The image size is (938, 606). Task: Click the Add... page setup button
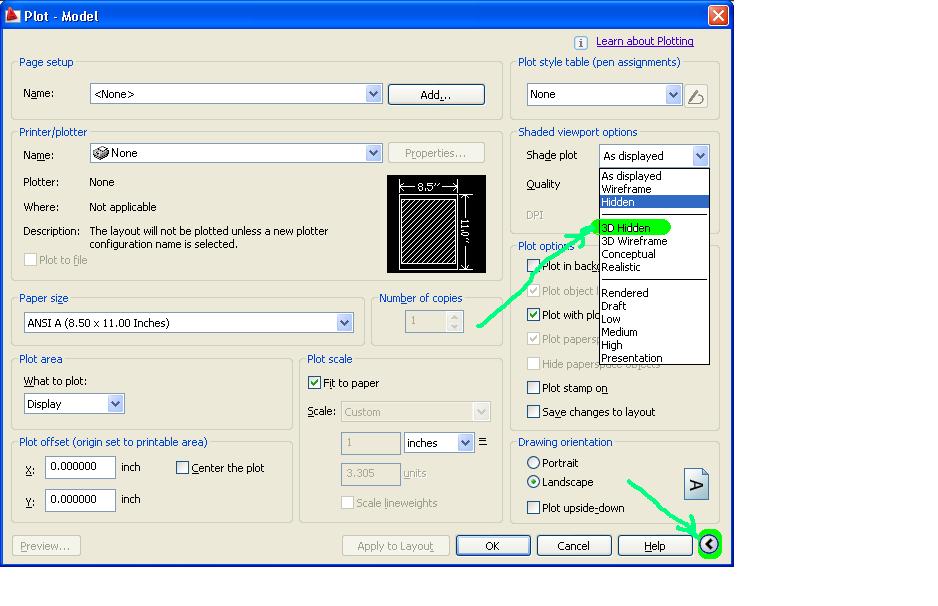coord(436,95)
